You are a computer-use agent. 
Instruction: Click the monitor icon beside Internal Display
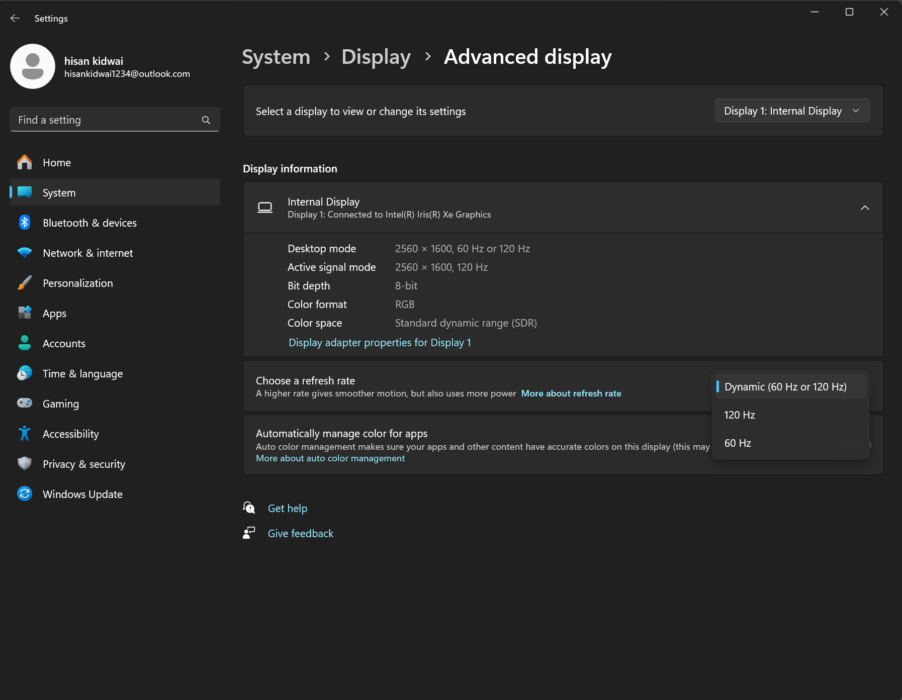coord(265,207)
